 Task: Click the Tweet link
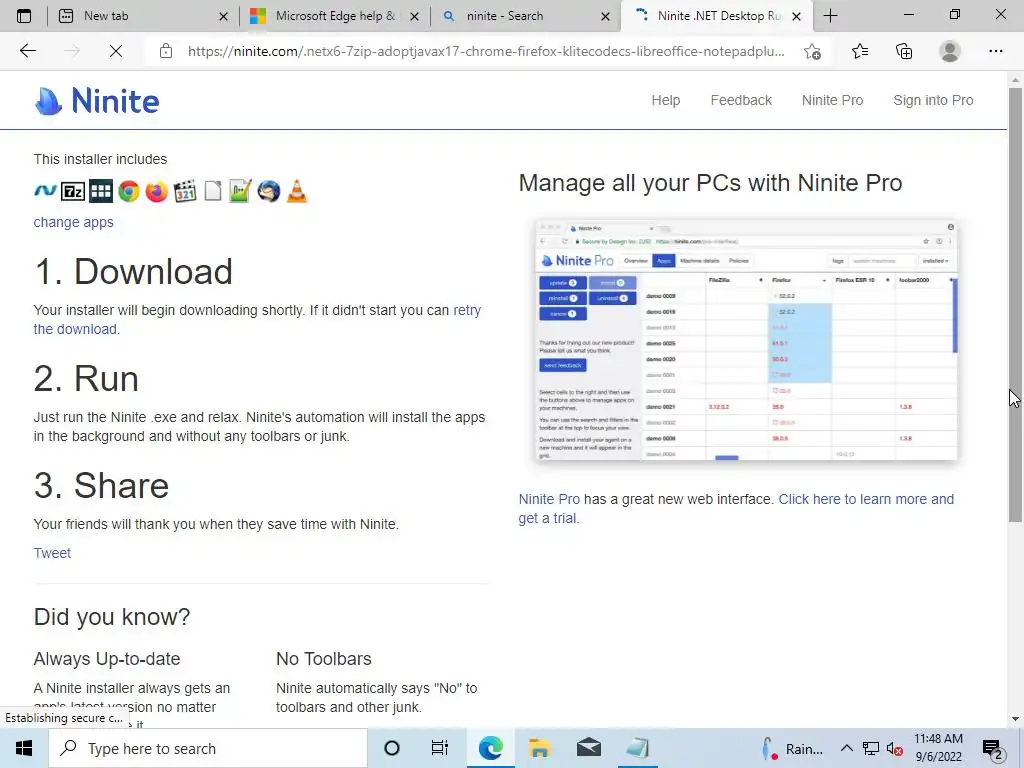(x=52, y=553)
